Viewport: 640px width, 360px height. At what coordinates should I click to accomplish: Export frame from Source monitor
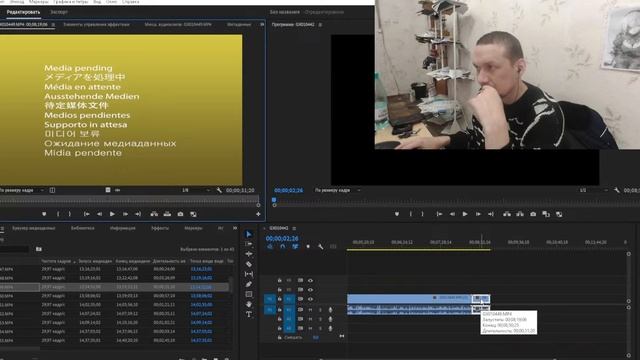tap(180, 214)
